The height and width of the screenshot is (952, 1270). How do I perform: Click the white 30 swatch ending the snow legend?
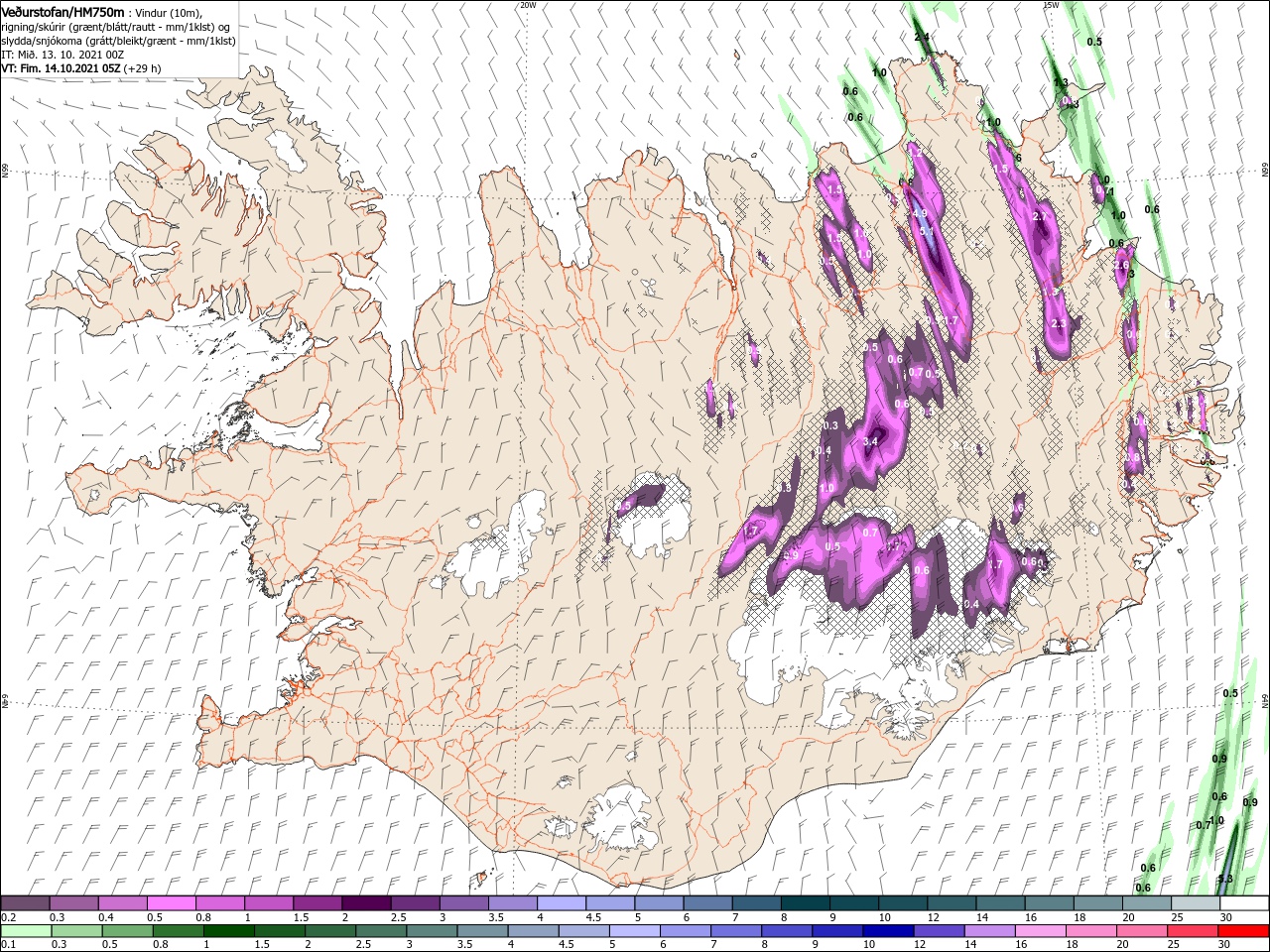pyautogui.click(x=1244, y=903)
